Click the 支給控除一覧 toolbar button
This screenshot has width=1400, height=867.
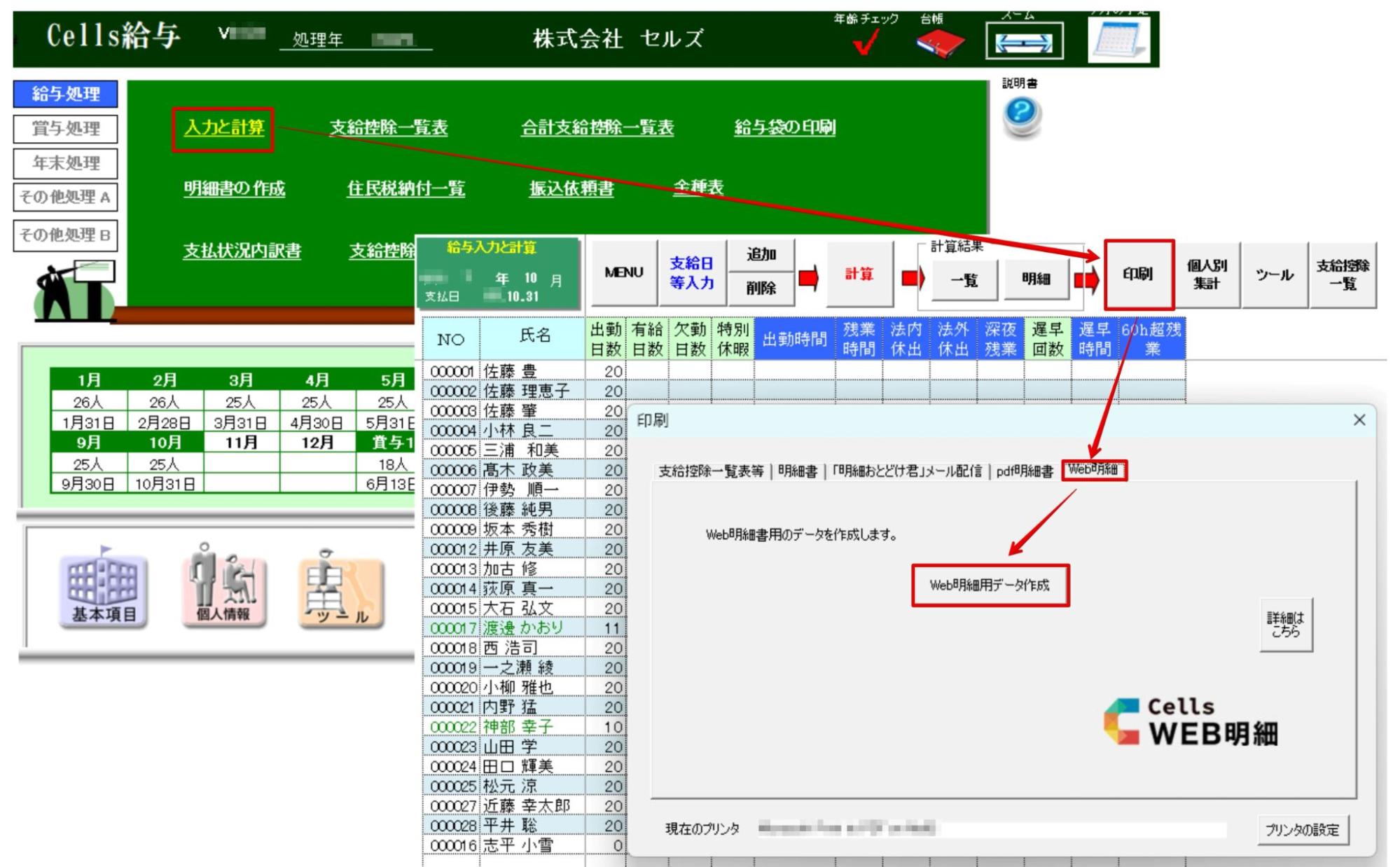[x=1342, y=275]
